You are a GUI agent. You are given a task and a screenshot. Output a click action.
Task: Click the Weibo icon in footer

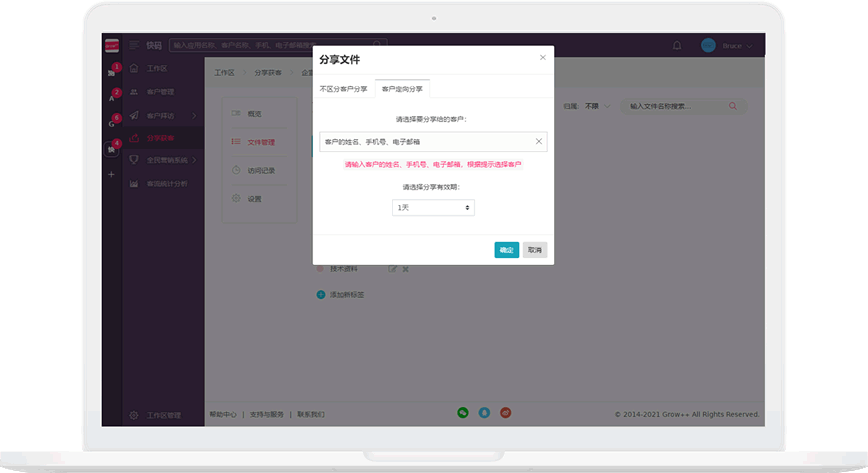pos(506,412)
